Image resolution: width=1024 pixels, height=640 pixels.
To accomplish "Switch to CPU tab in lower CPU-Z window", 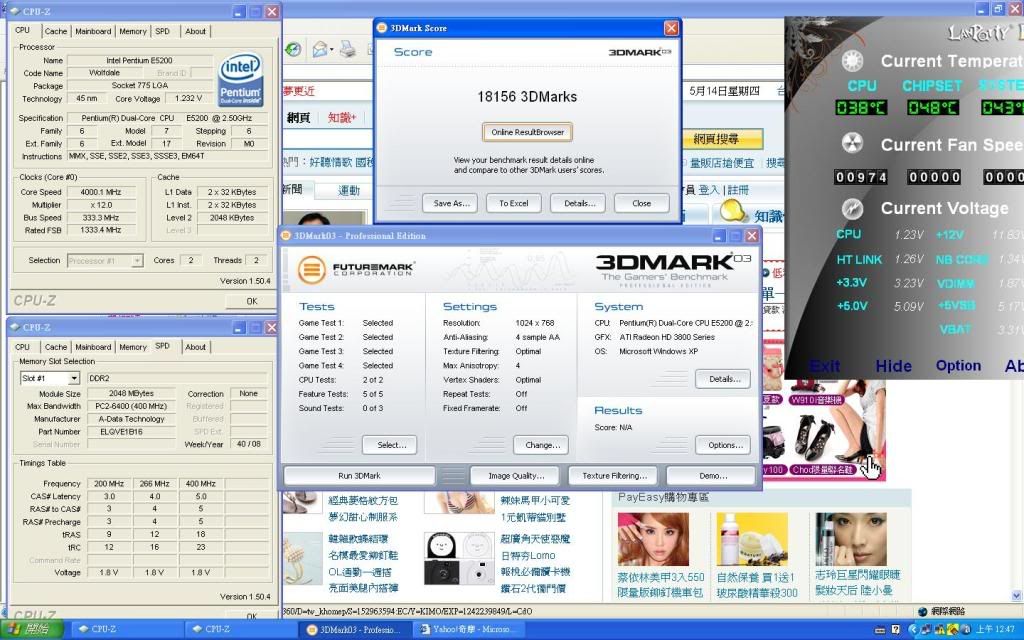I will 22,347.
